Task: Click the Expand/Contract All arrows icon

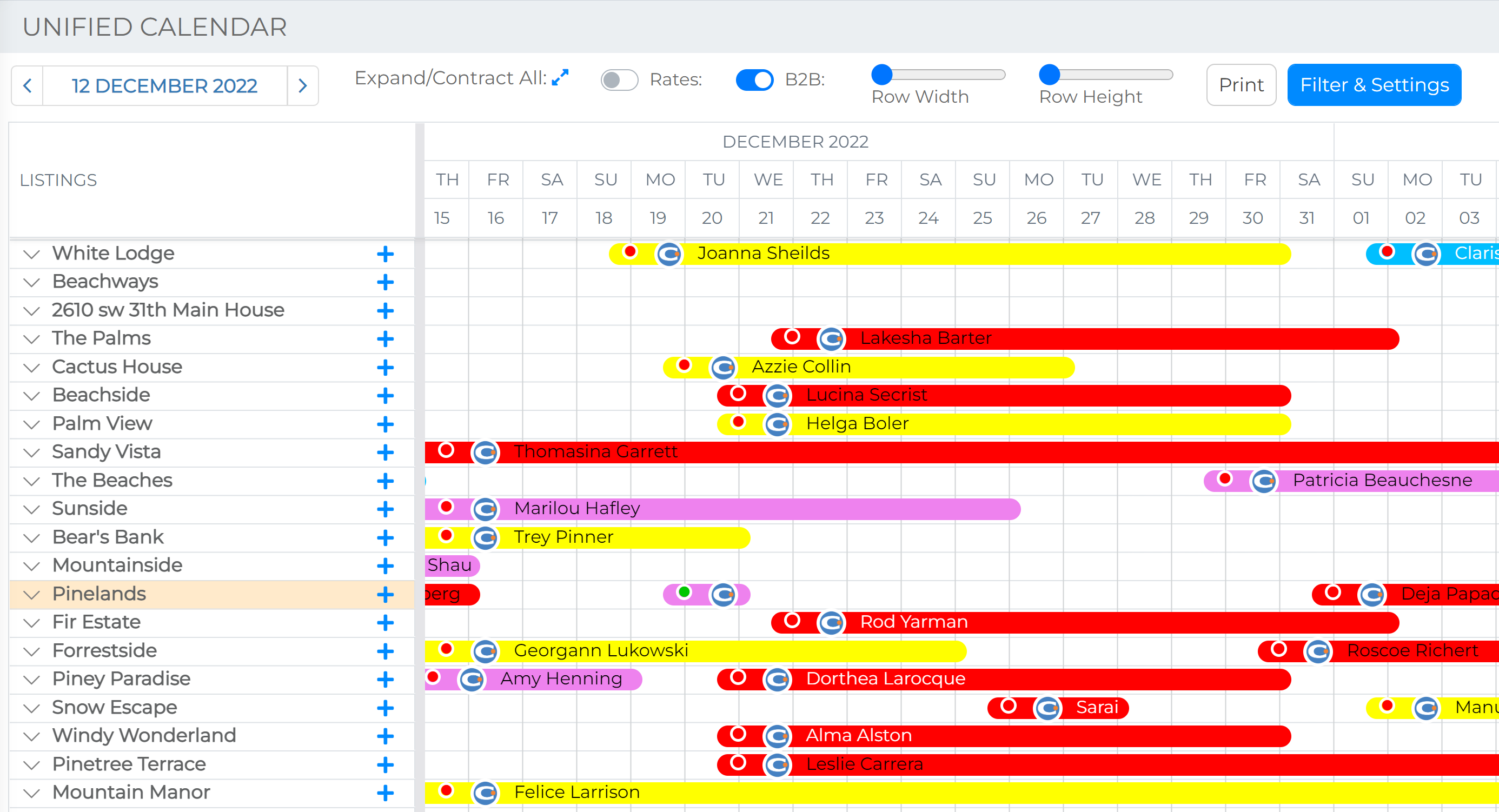Action: [560, 77]
